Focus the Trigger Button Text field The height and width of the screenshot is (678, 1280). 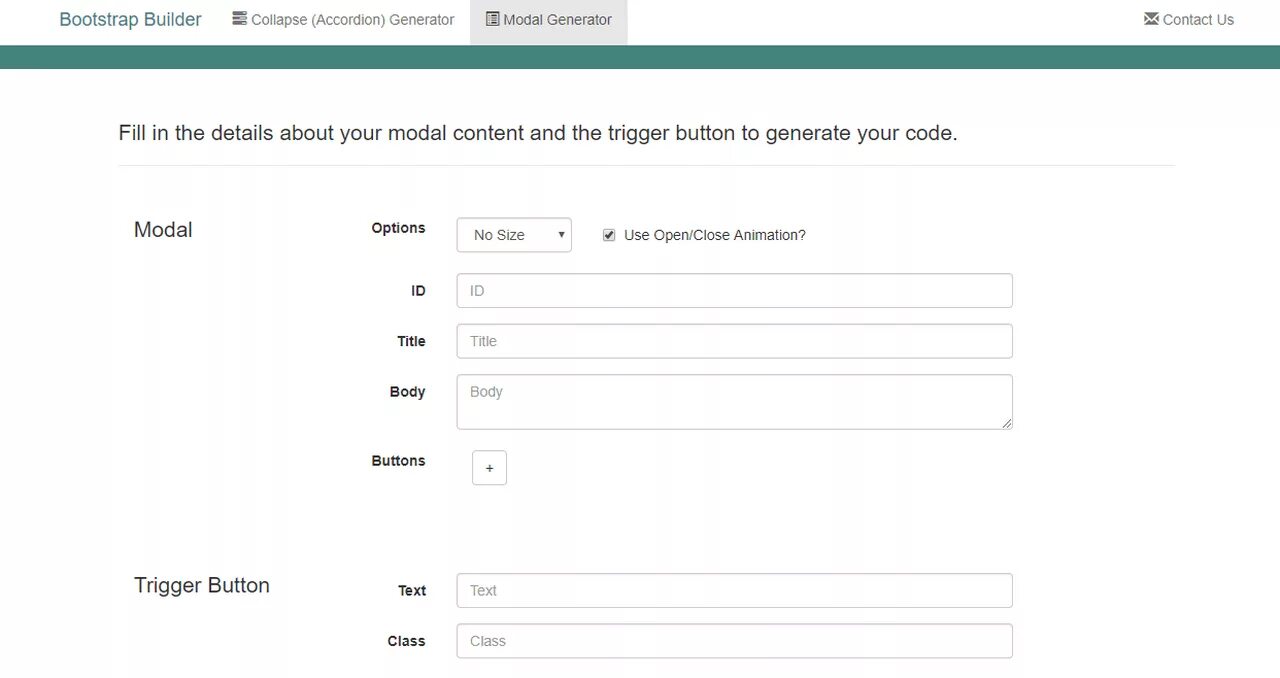click(x=734, y=591)
